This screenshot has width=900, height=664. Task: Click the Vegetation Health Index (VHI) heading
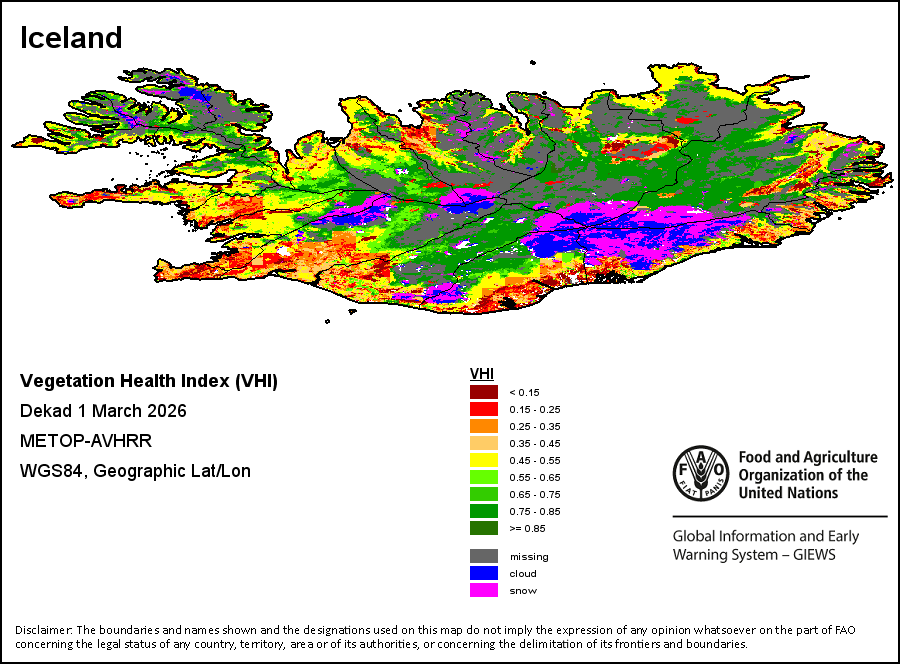tap(149, 381)
